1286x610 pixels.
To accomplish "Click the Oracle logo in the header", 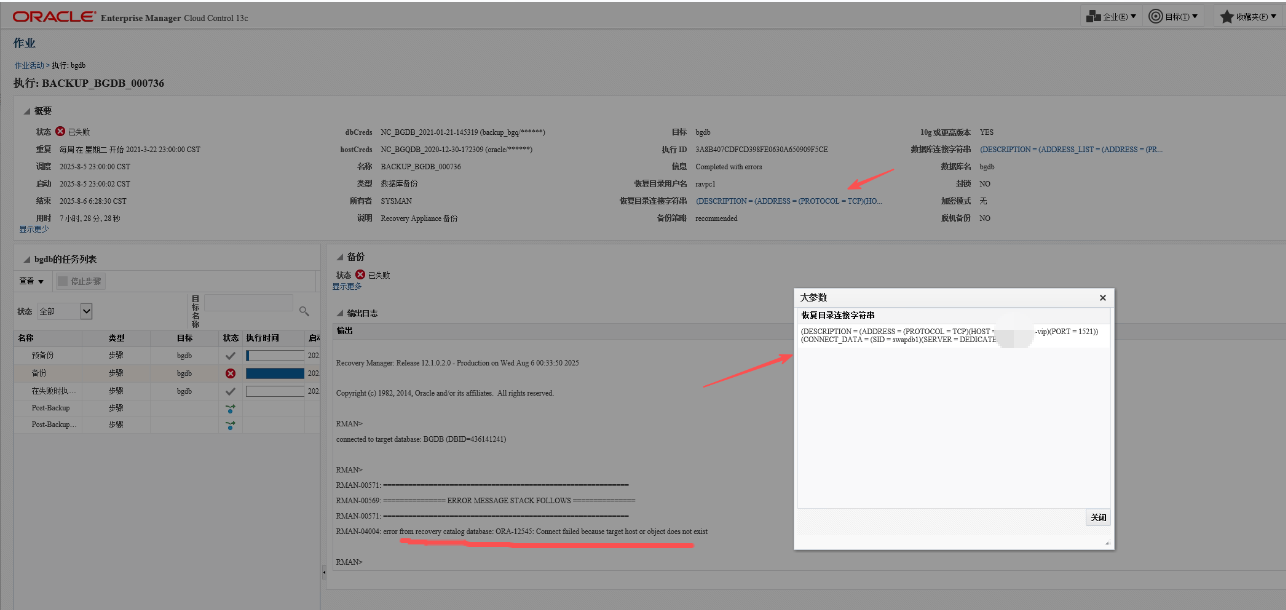I will tap(55, 17).
